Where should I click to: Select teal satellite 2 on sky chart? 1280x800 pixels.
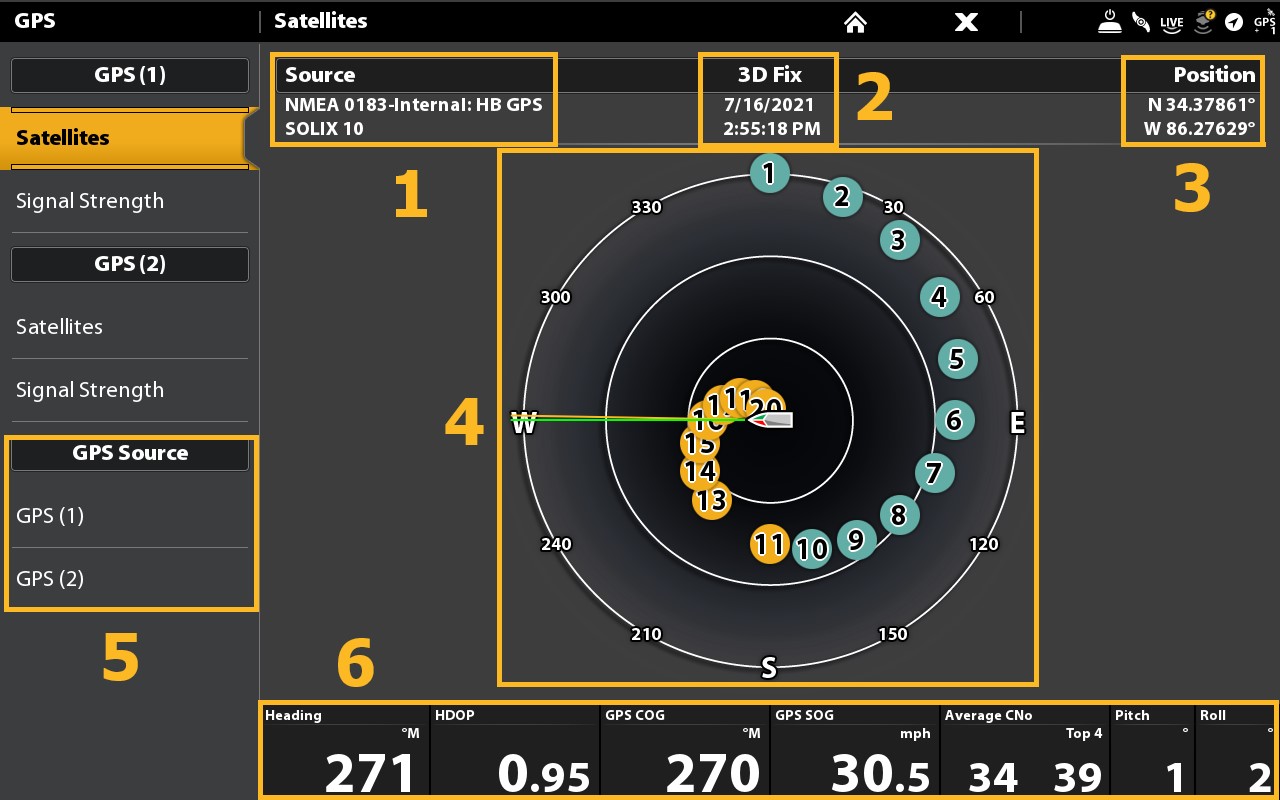tap(842, 197)
